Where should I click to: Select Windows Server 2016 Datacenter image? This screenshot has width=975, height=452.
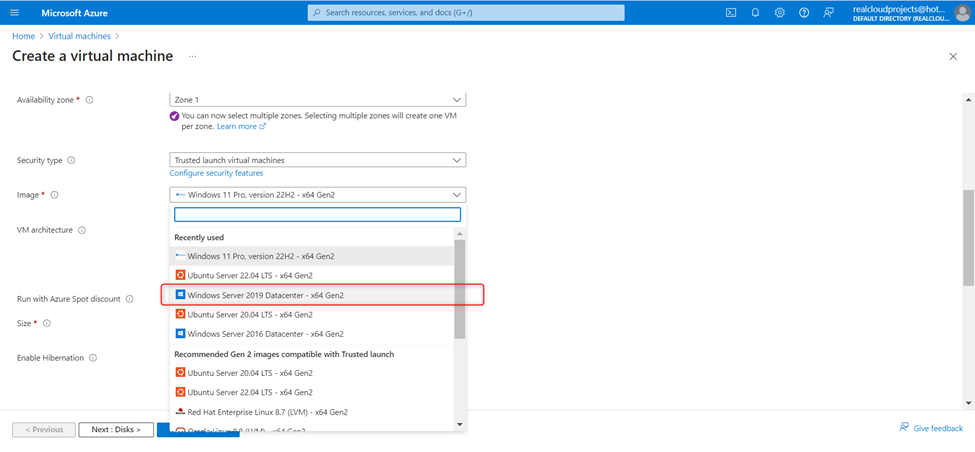[312, 334]
